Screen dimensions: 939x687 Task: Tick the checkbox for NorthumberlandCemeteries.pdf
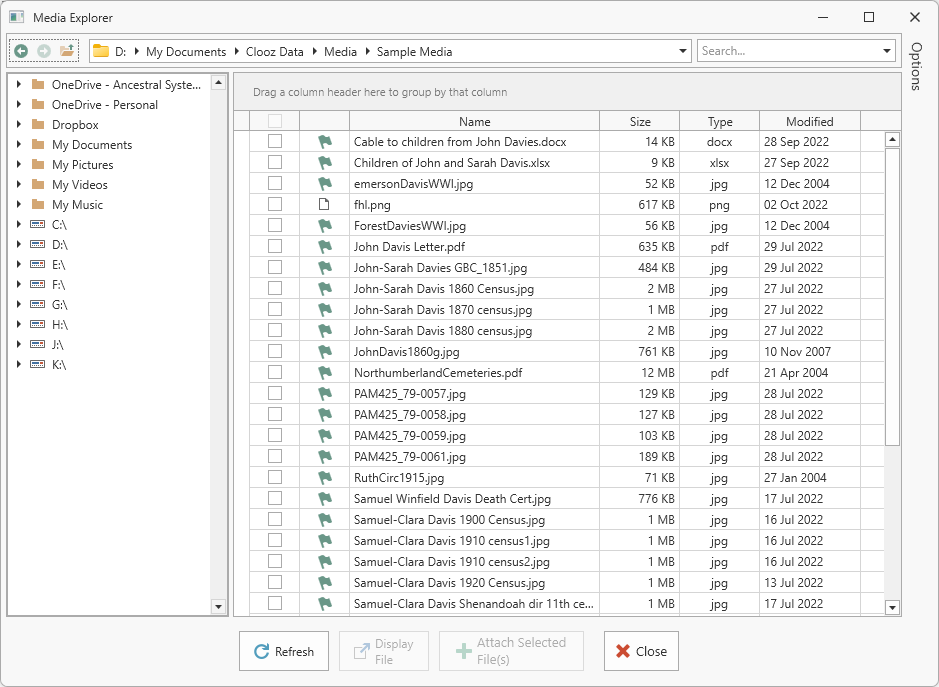pos(275,373)
